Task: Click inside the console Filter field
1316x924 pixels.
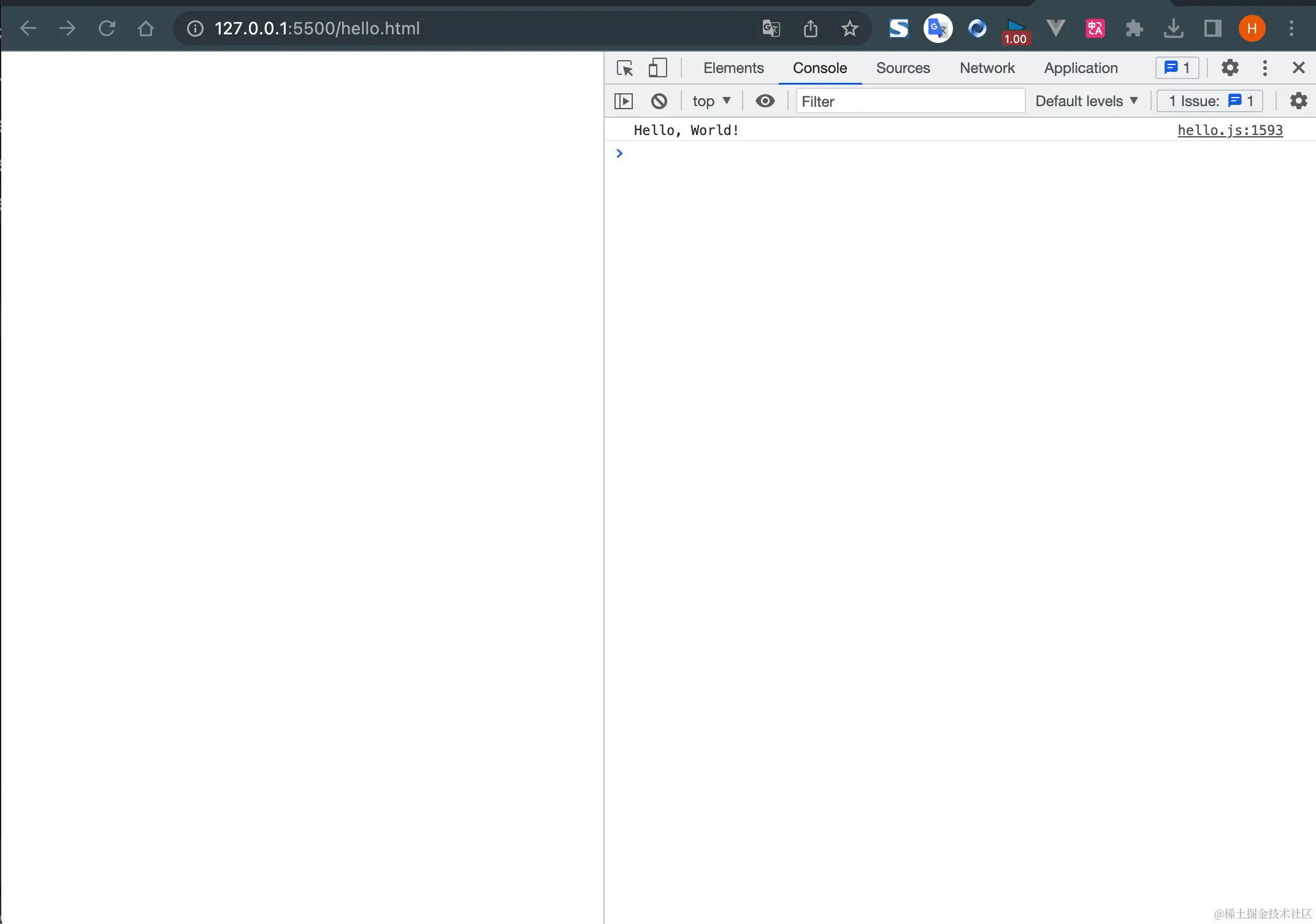Action: pos(889,101)
